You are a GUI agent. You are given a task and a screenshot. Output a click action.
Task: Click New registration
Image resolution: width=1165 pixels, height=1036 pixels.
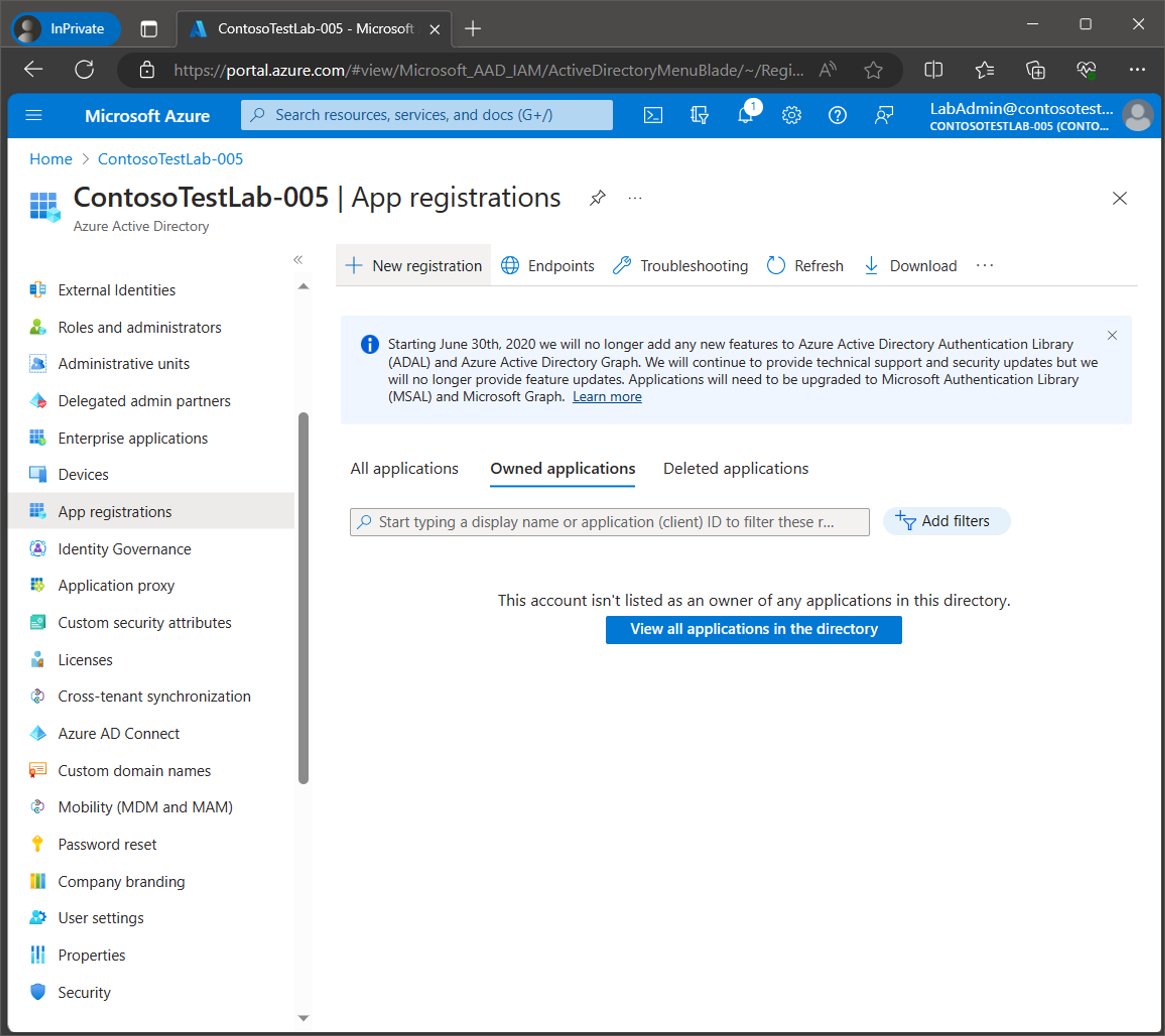pos(414,265)
